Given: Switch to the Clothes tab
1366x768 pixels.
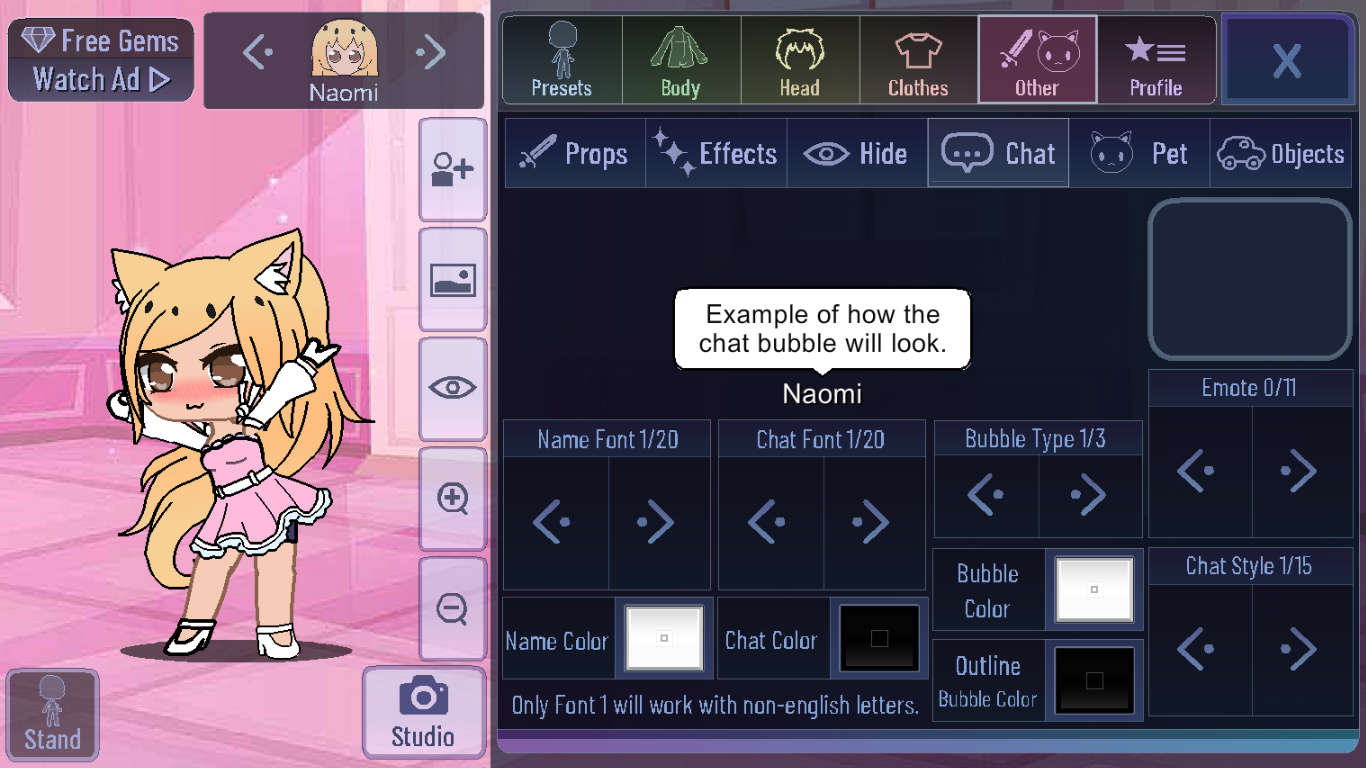Looking at the screenshot, I should point(918,59).
